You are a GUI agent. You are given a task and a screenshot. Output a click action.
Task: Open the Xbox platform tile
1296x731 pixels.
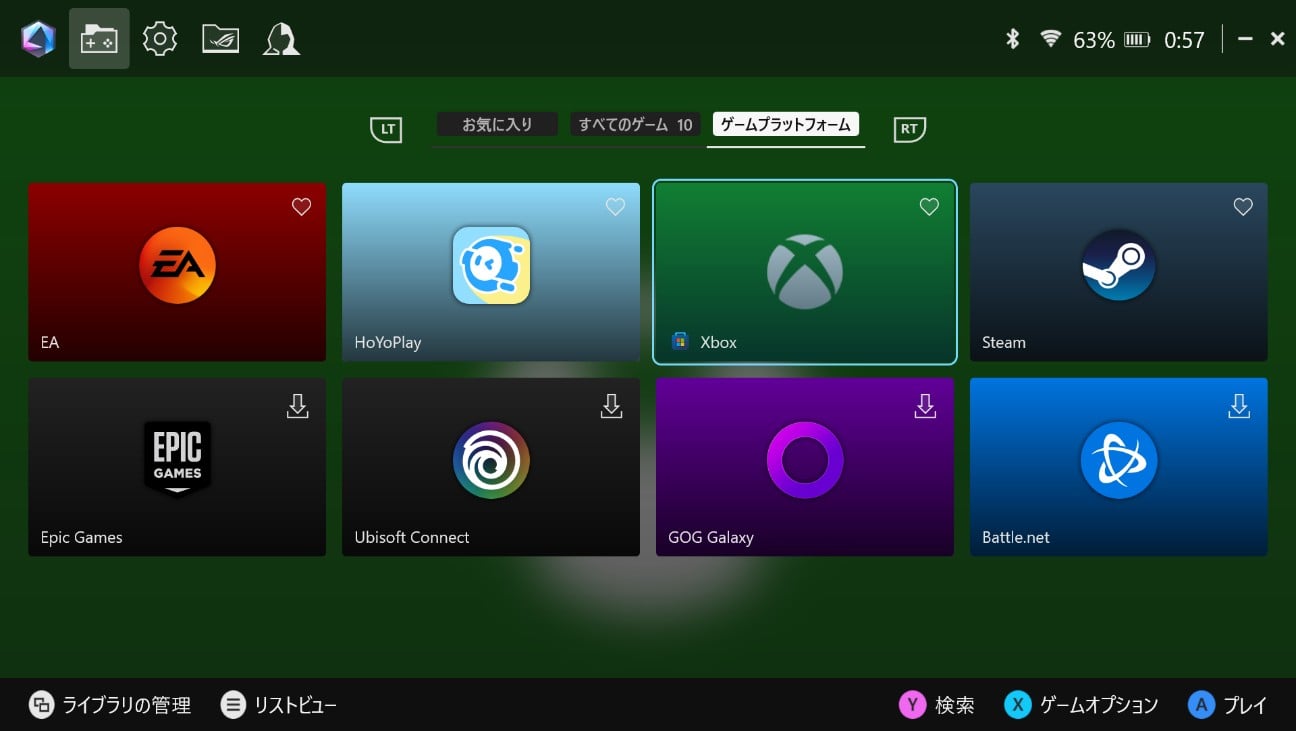point(805,272)
